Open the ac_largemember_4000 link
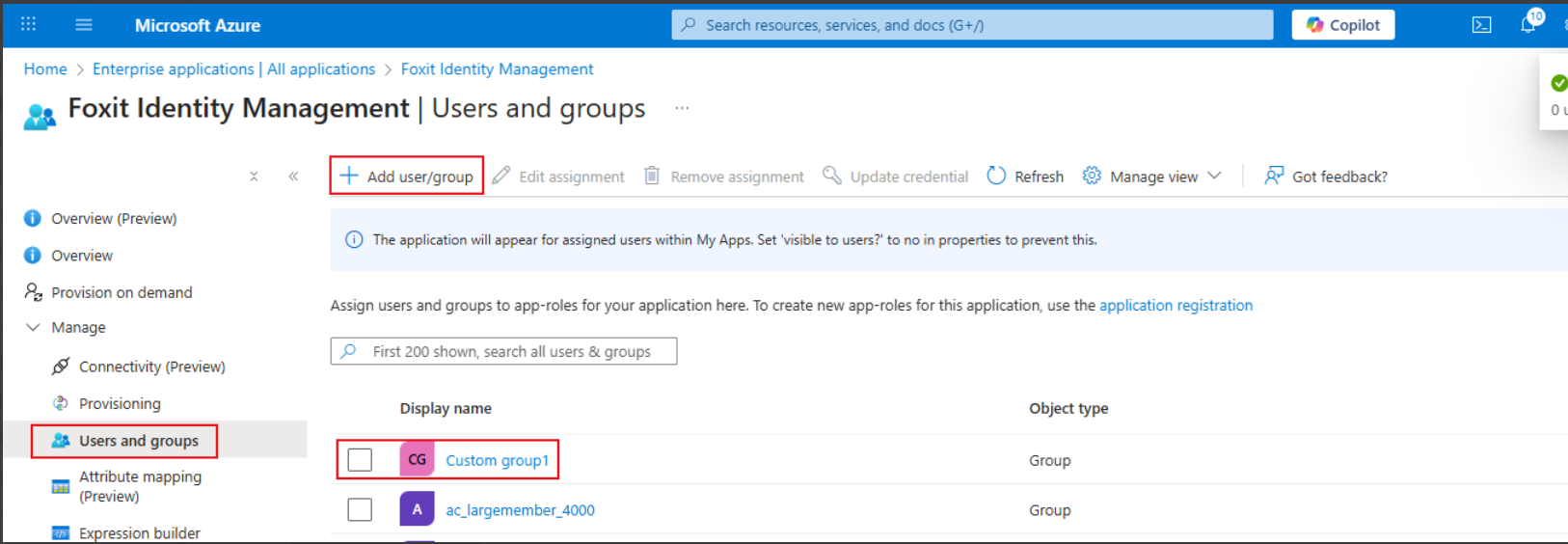Viewport: 1568px width, 544px height. [520, 510]
